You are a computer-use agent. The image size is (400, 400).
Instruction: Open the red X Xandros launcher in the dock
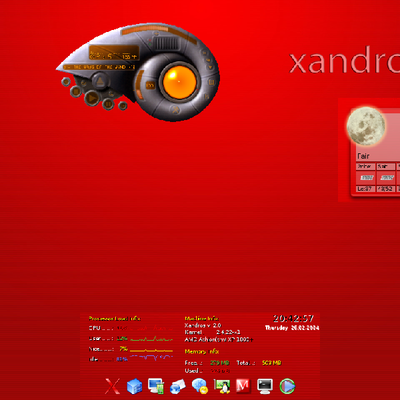pyautogui.click(x=112, y=386)
